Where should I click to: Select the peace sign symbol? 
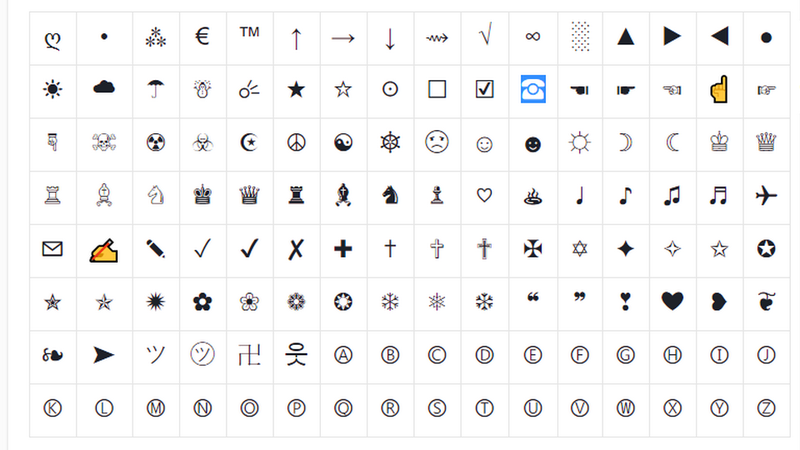click(x=296, y=143)
